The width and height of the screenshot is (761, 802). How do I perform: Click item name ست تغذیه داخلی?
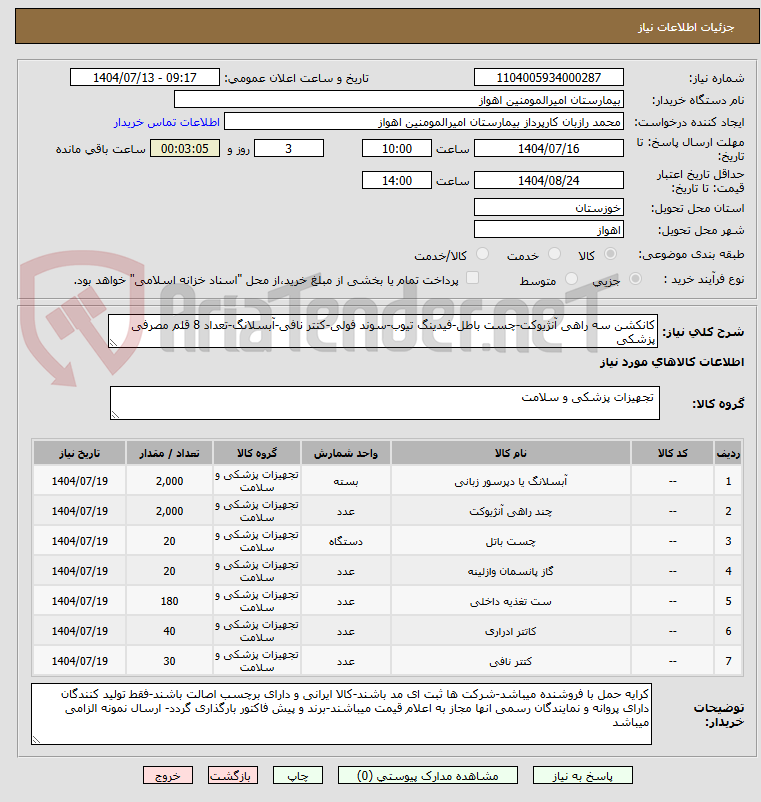[510, 601]
